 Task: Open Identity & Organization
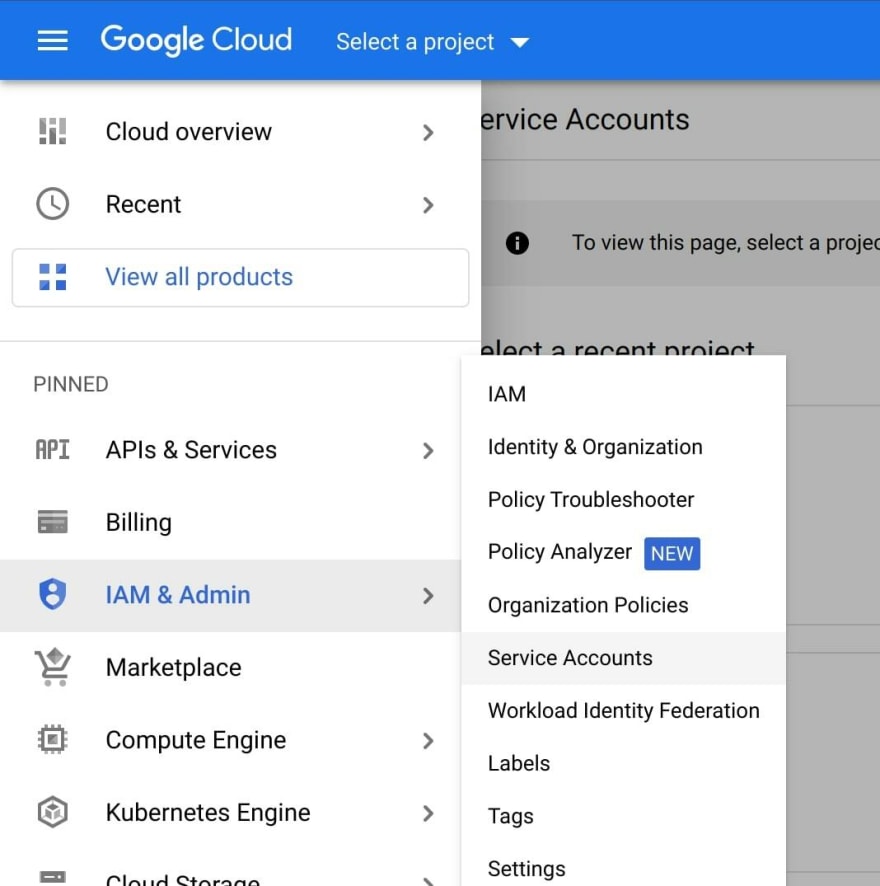point(623,447)
